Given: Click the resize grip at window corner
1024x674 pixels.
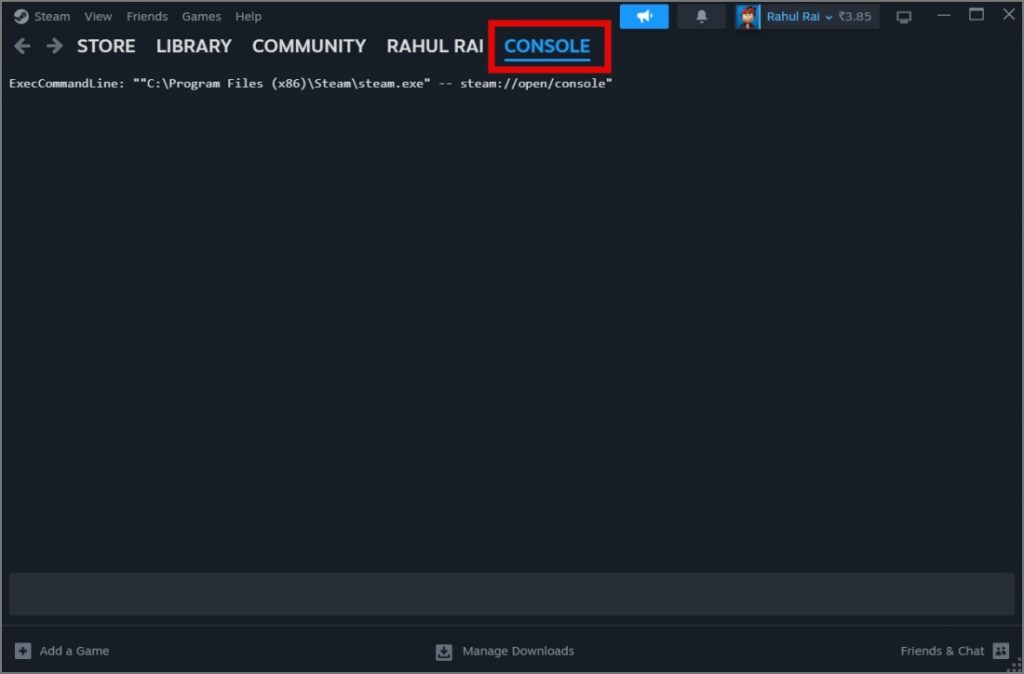Looking at the screenshot, I should [1016, 666].
